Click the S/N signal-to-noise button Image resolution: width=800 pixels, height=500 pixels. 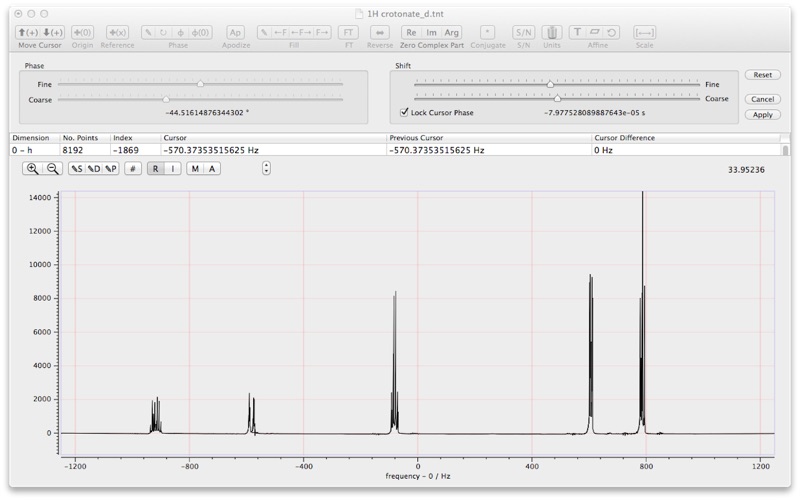coord(524,33)
